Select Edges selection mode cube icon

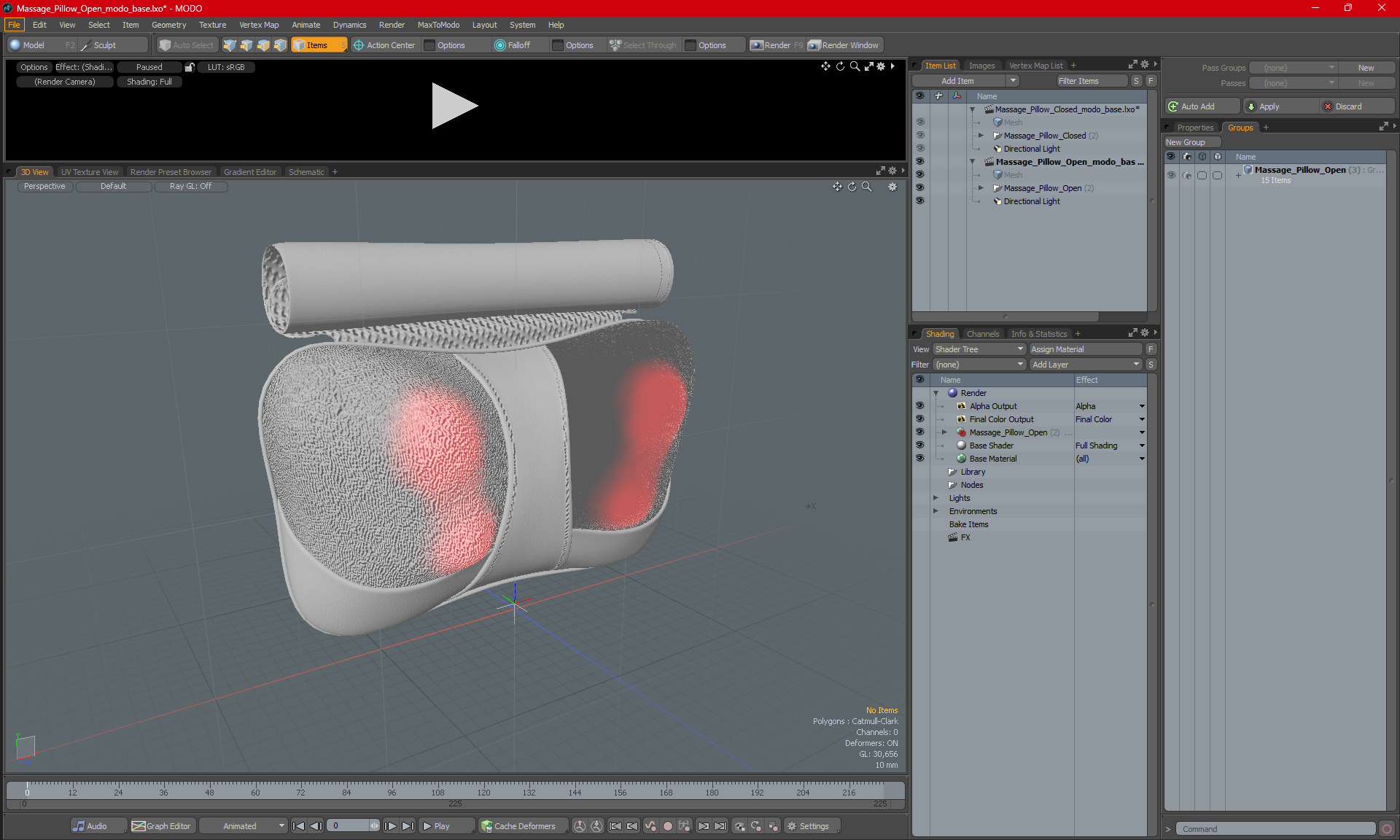[246, 45]
